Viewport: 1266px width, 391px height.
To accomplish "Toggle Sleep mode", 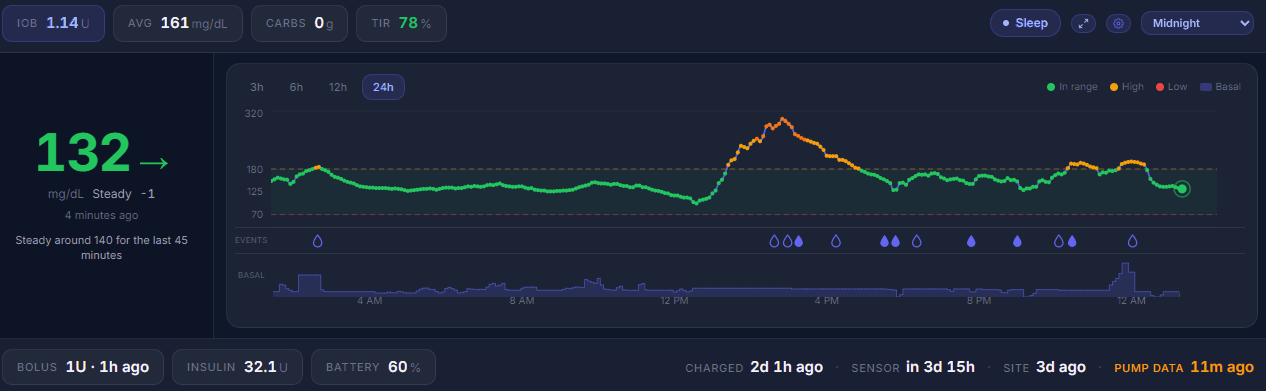I will click(1025, 23).
